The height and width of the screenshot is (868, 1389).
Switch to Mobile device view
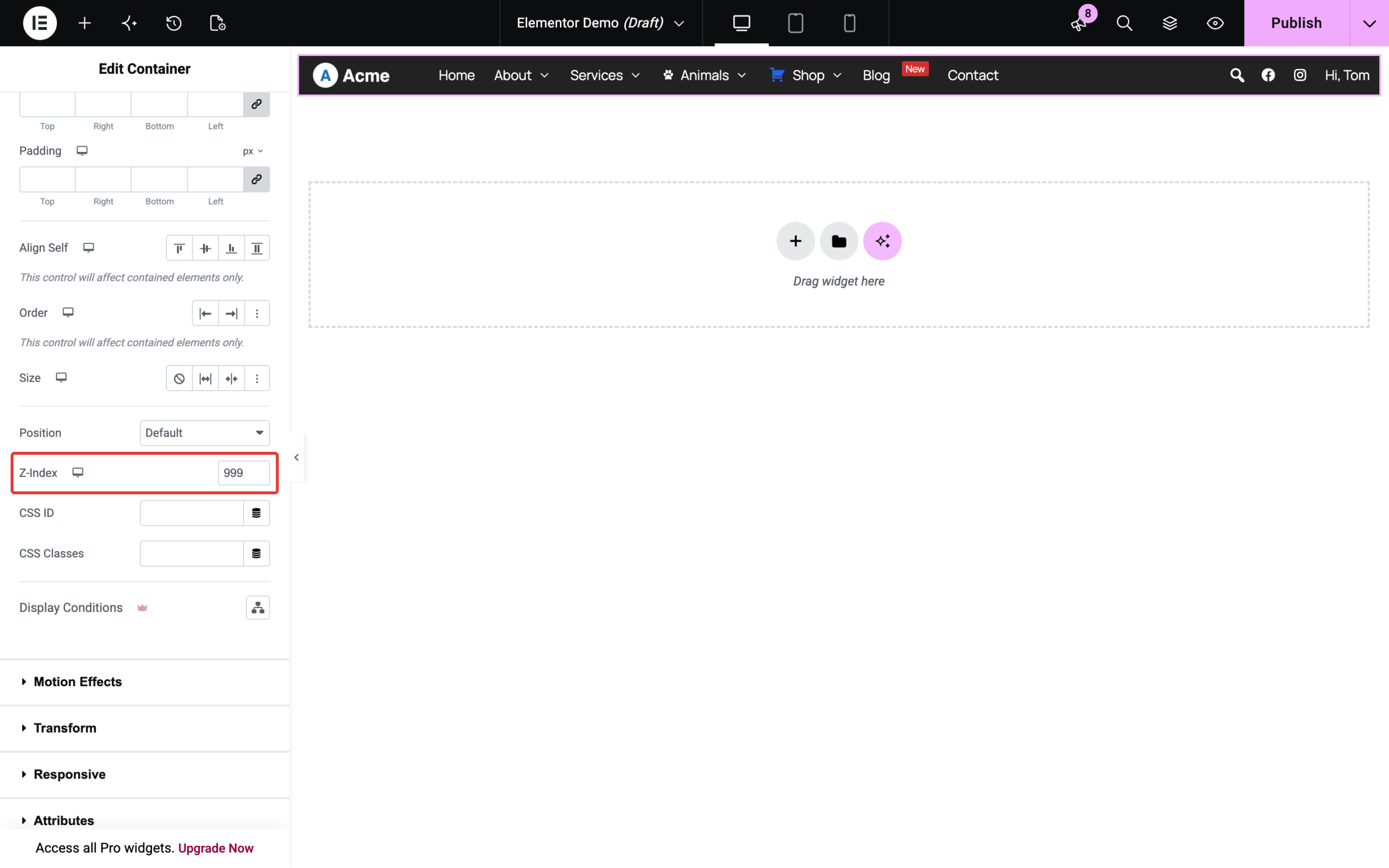click(x=850, y=23)
